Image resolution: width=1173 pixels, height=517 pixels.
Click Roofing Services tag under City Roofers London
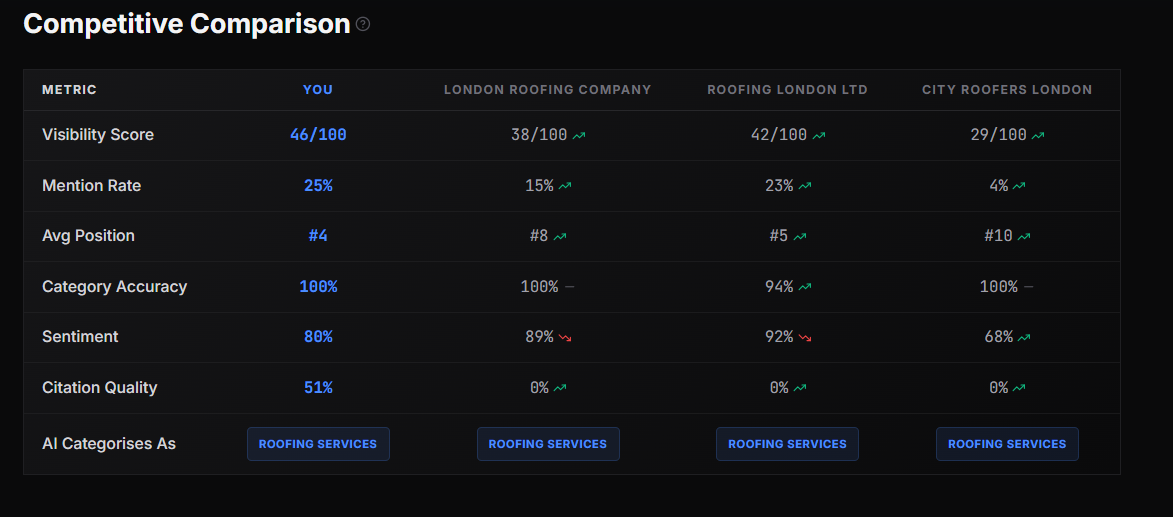click(1007, 444)
